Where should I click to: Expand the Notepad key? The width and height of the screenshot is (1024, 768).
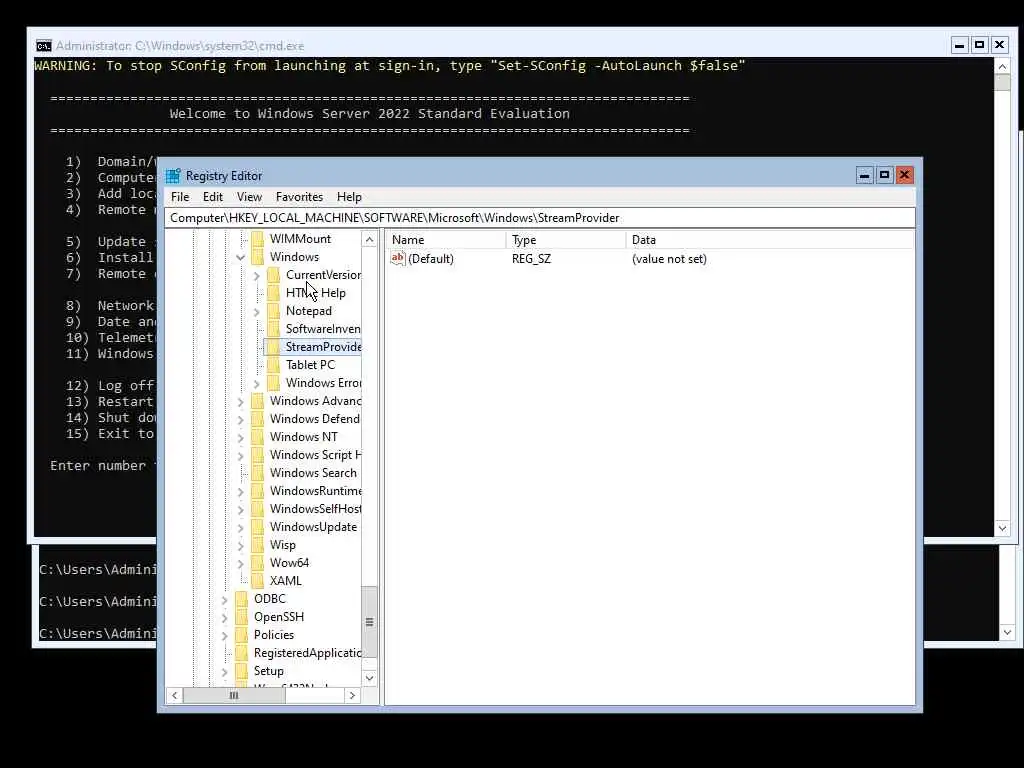(257, 312)
